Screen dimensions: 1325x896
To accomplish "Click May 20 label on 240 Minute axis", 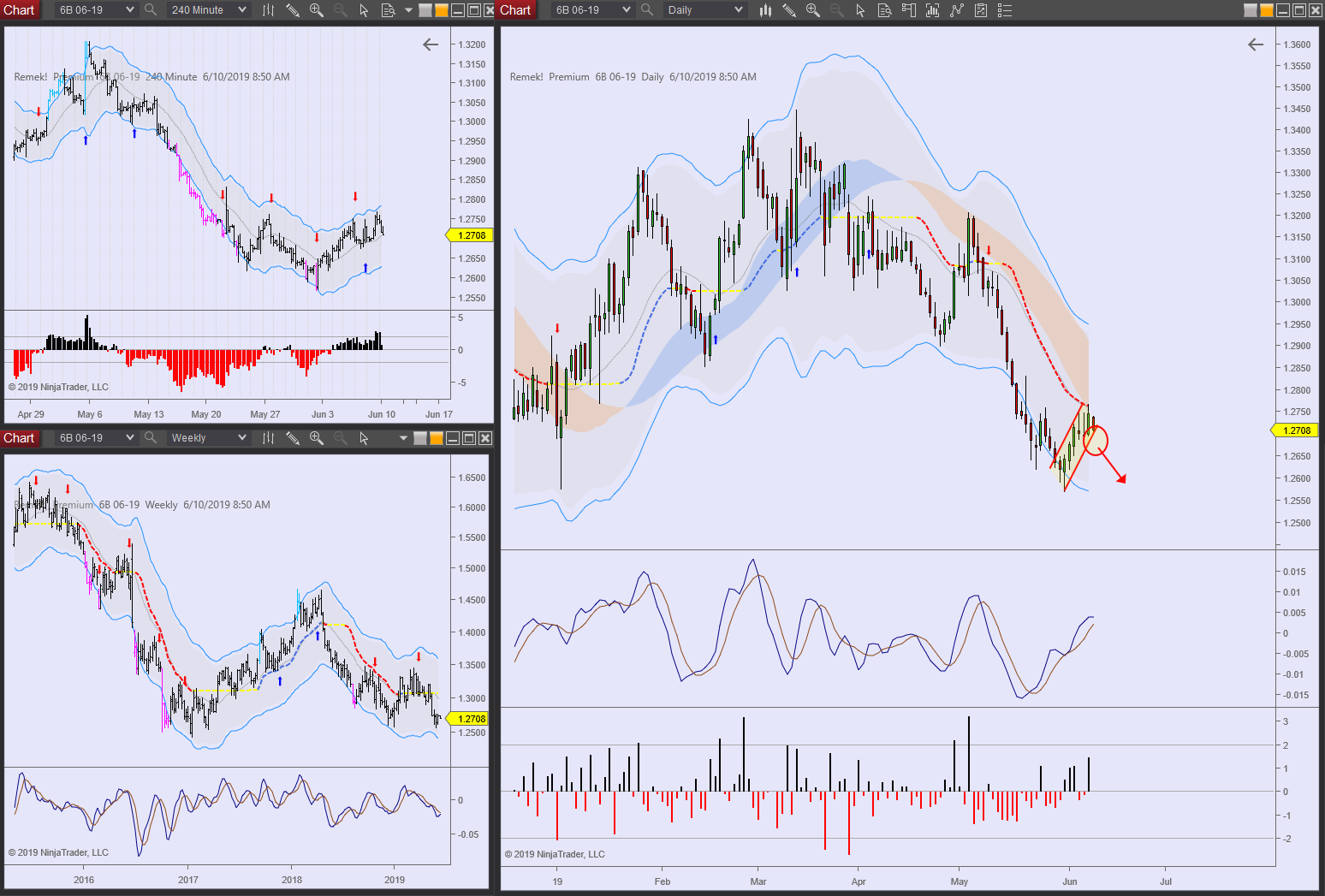I will click(206, 414).
